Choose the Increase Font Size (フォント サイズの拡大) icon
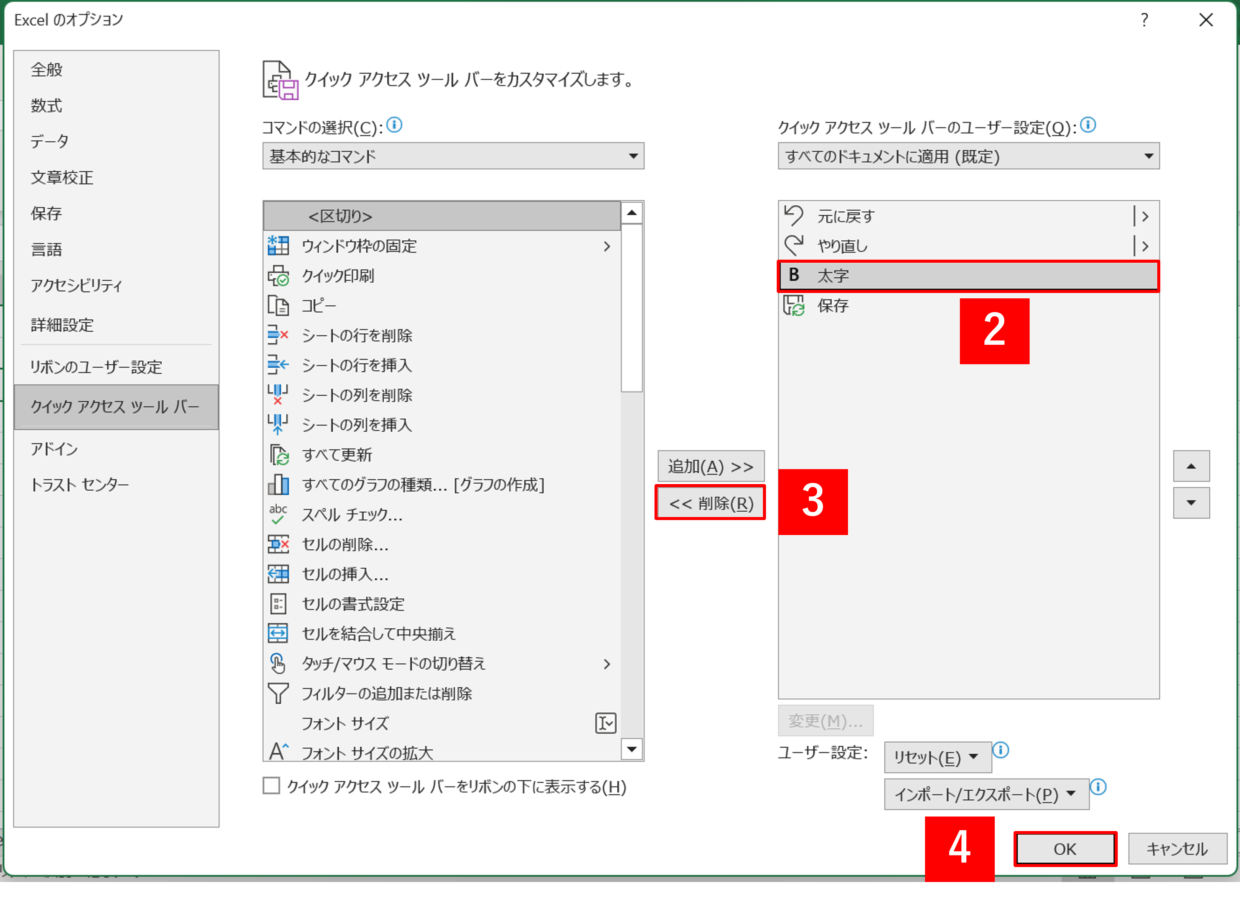 tap(278, 751)
